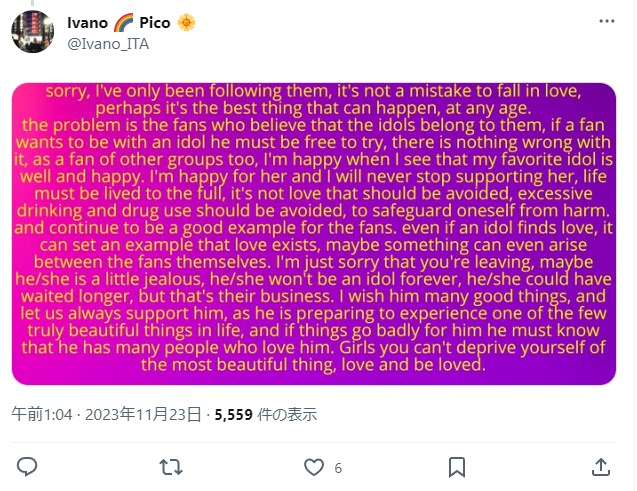
Task: Click the reply speech bubble icon
Action: 28,467
